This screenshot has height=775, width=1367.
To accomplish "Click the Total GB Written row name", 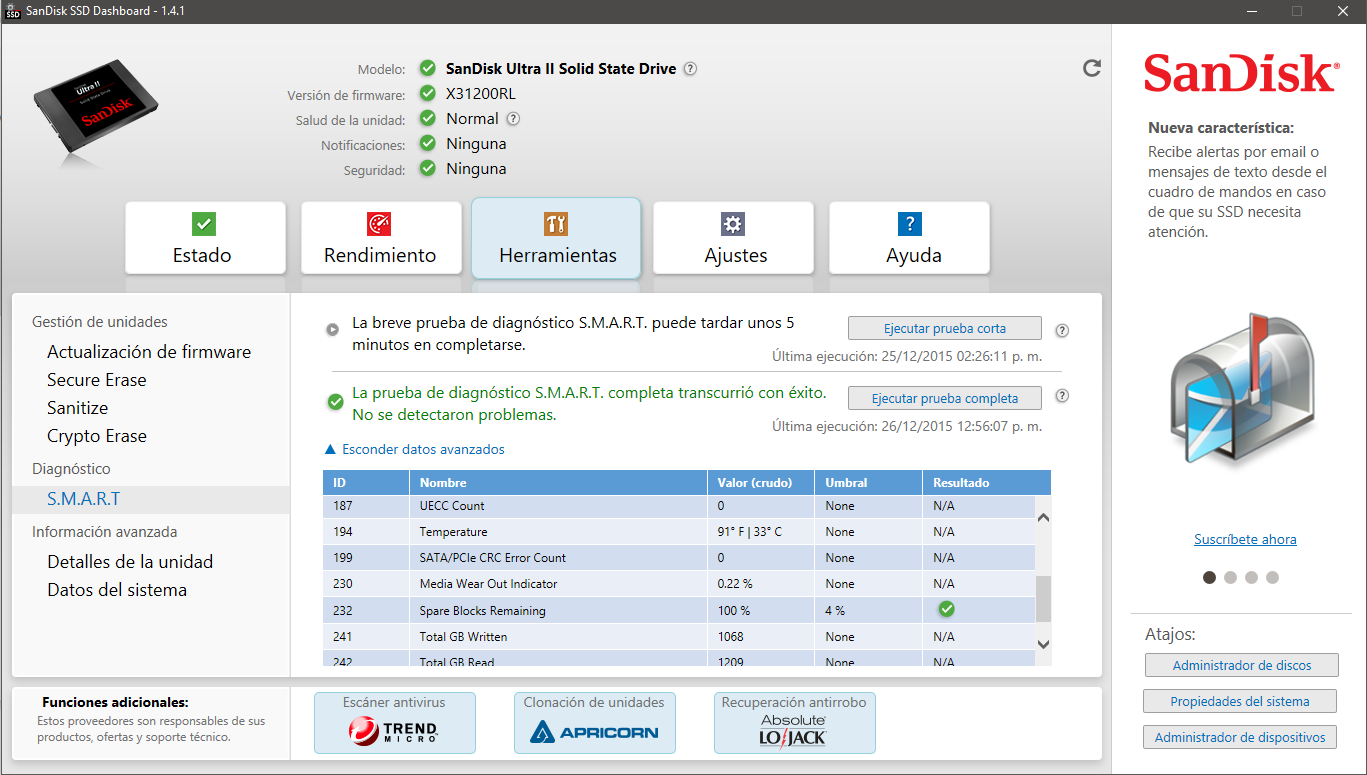I will [463, 637].
